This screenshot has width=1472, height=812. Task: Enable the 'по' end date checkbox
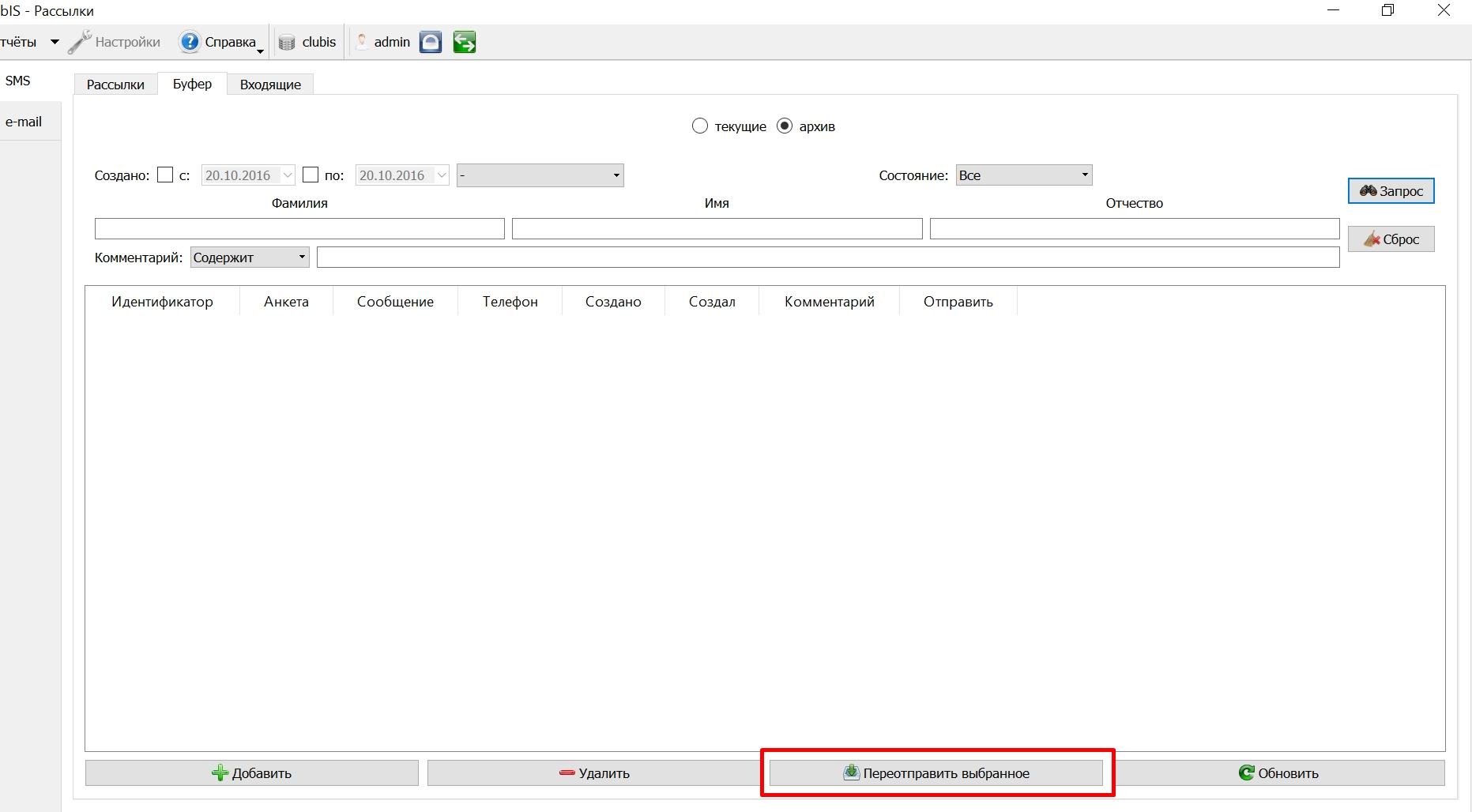click(x=311, y=175)
